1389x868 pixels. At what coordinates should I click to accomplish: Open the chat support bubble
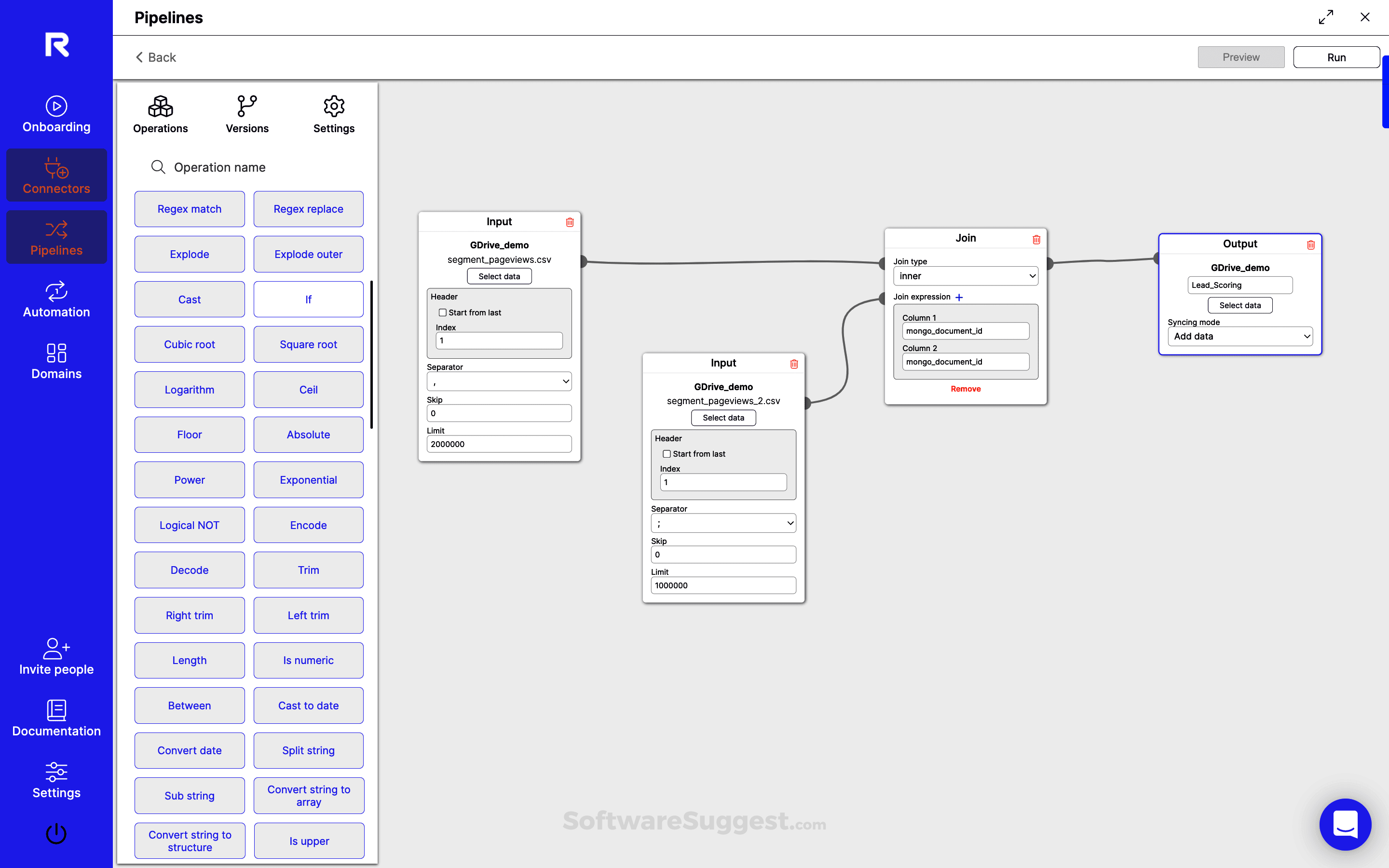pos(1346,825)
